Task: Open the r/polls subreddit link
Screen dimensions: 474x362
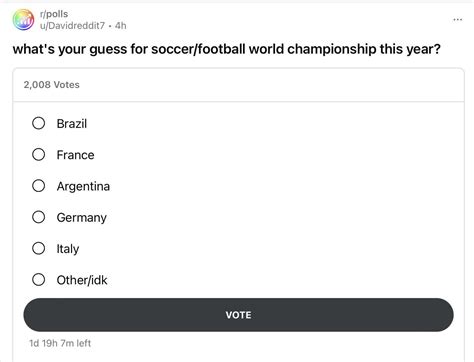Action: pyautogui.click(x=54, y=14)
